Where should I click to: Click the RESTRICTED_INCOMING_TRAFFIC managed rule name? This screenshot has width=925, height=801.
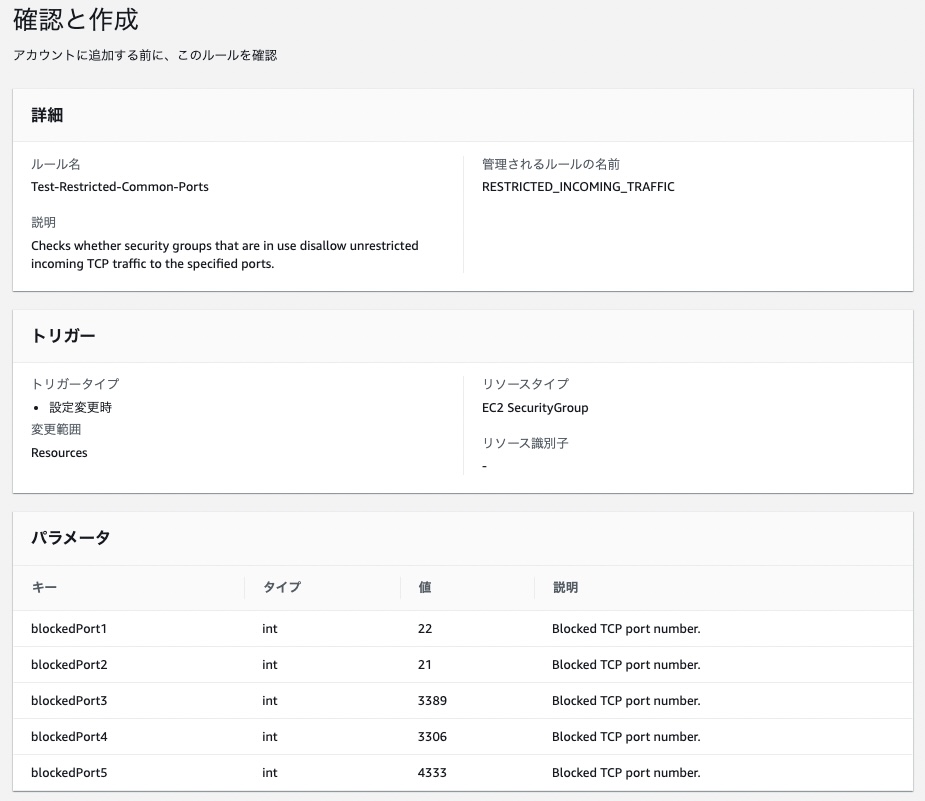coord(578,187)
